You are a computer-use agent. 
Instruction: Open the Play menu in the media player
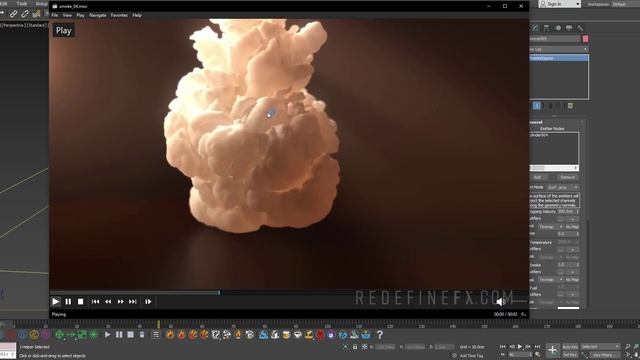pyautogui.click(x=80, y=15)
